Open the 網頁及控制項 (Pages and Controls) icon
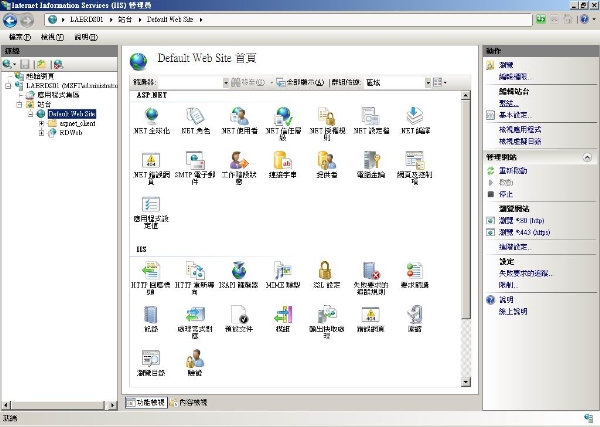This screenshot has height=427, width=600. [415, 160]
